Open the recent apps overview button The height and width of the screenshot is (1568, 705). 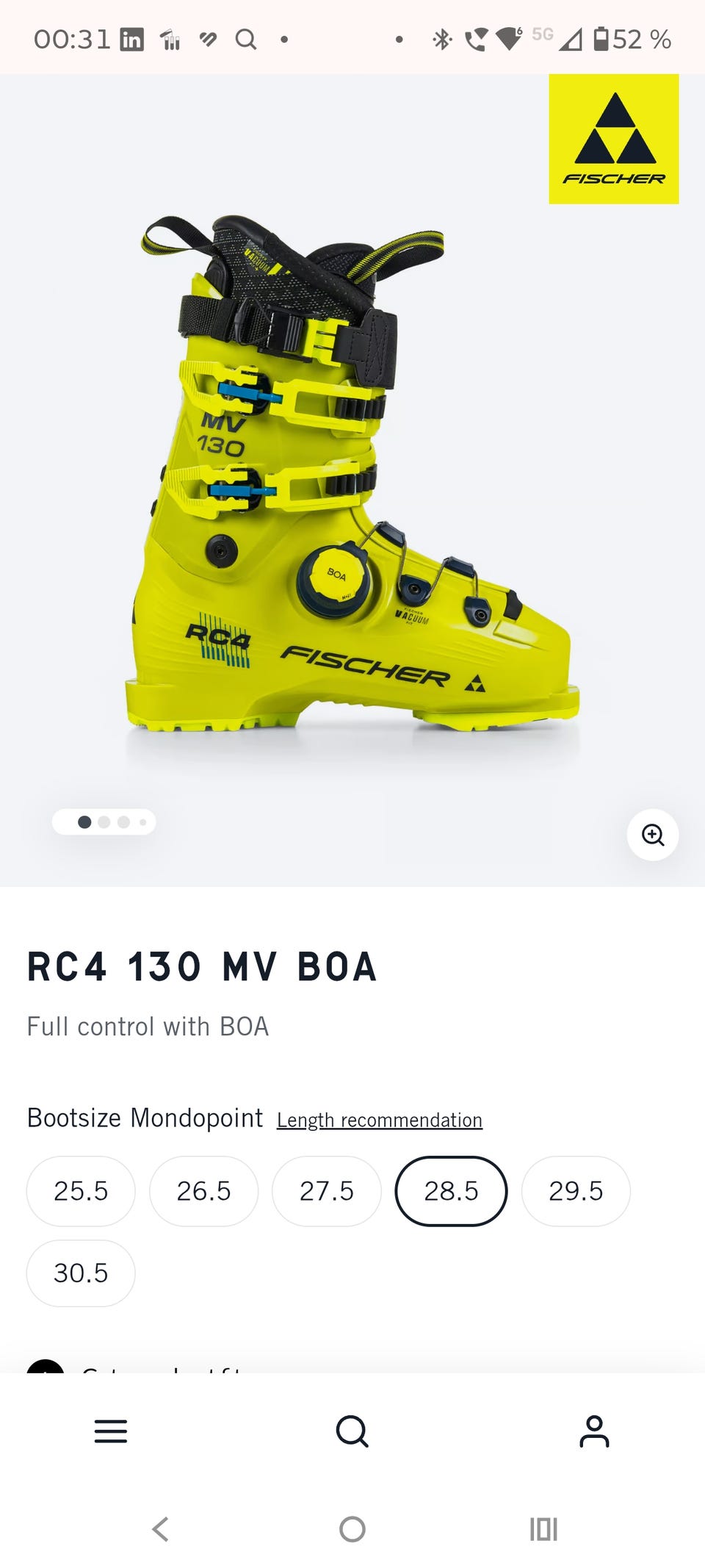click(543, 1529)
